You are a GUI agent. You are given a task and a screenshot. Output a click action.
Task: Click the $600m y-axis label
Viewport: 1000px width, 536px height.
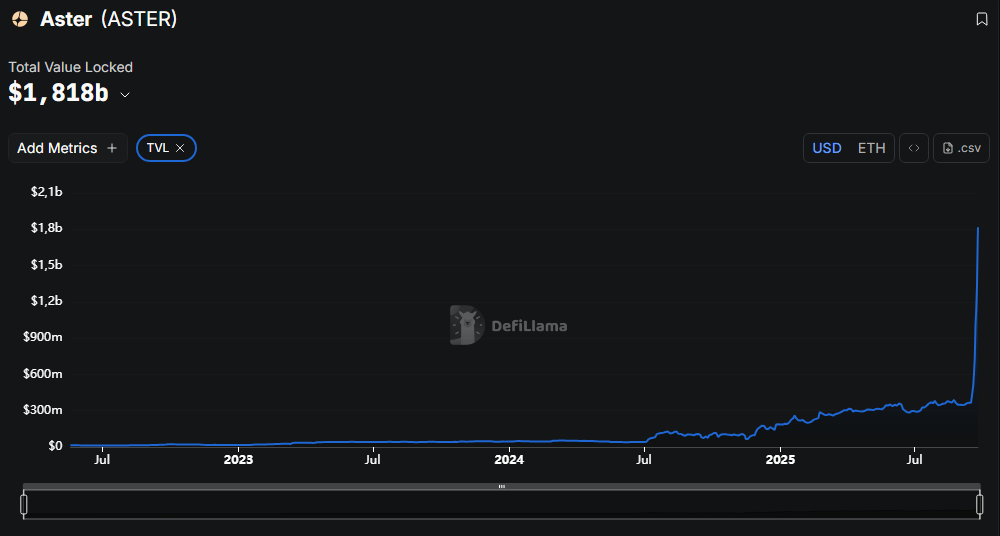[43, 373]
